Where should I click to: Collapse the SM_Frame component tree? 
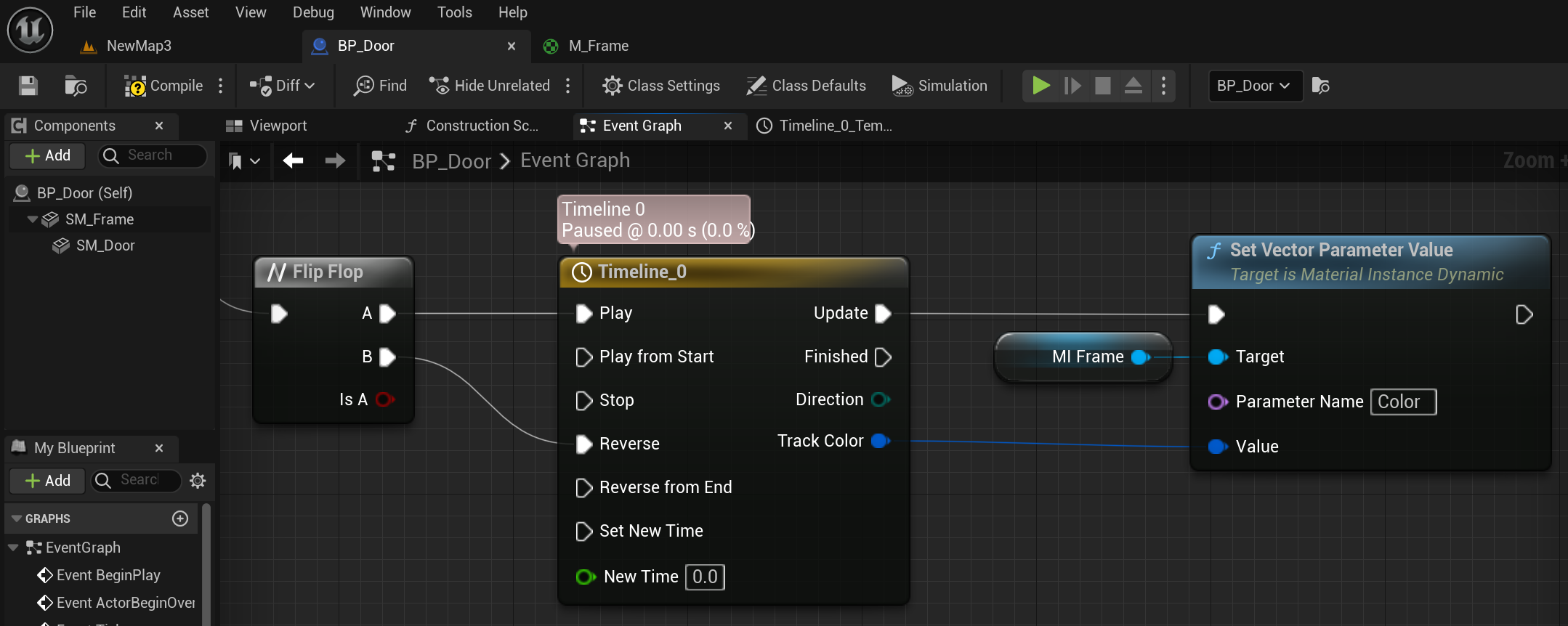pos(32,219)
